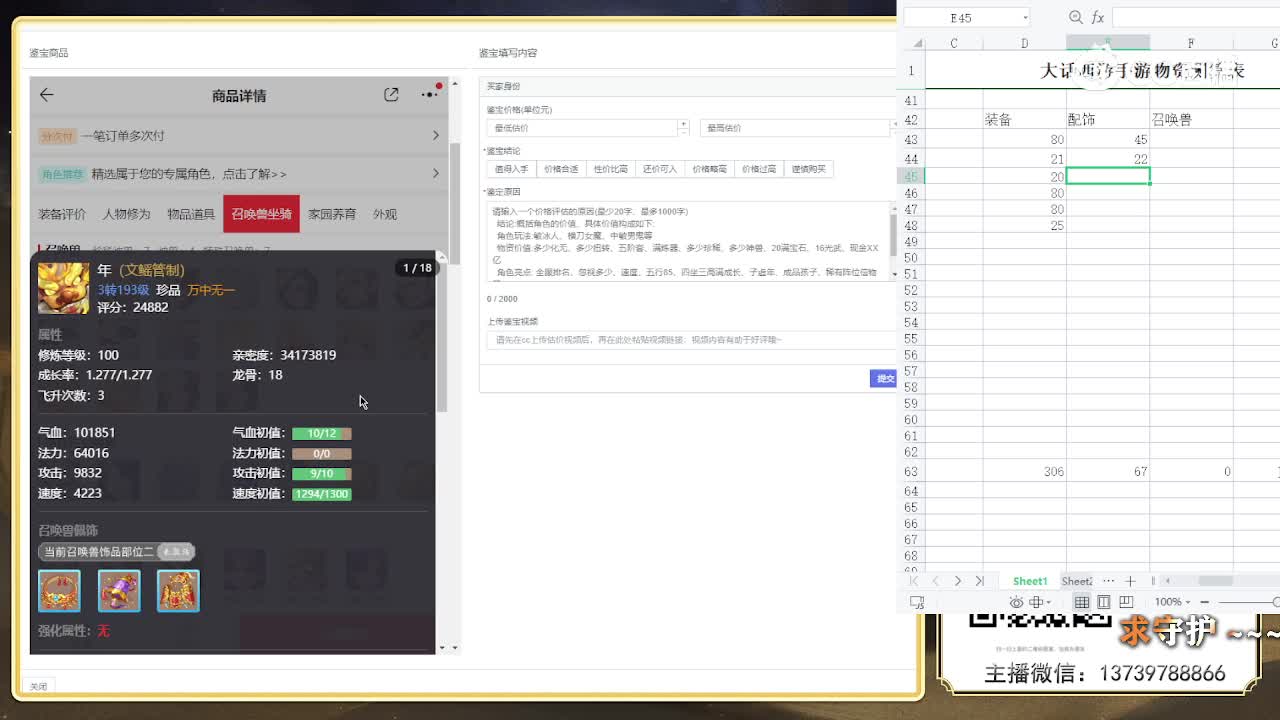
Task: Switch to the 召唤兽坐骑 tab
Action: pos(261,214)
